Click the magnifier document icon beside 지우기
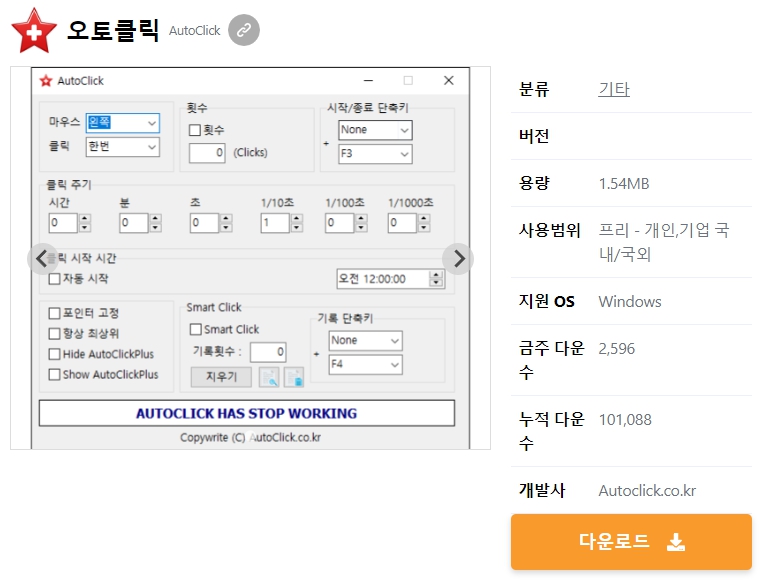Screen dimensions: 764x580 269,377
